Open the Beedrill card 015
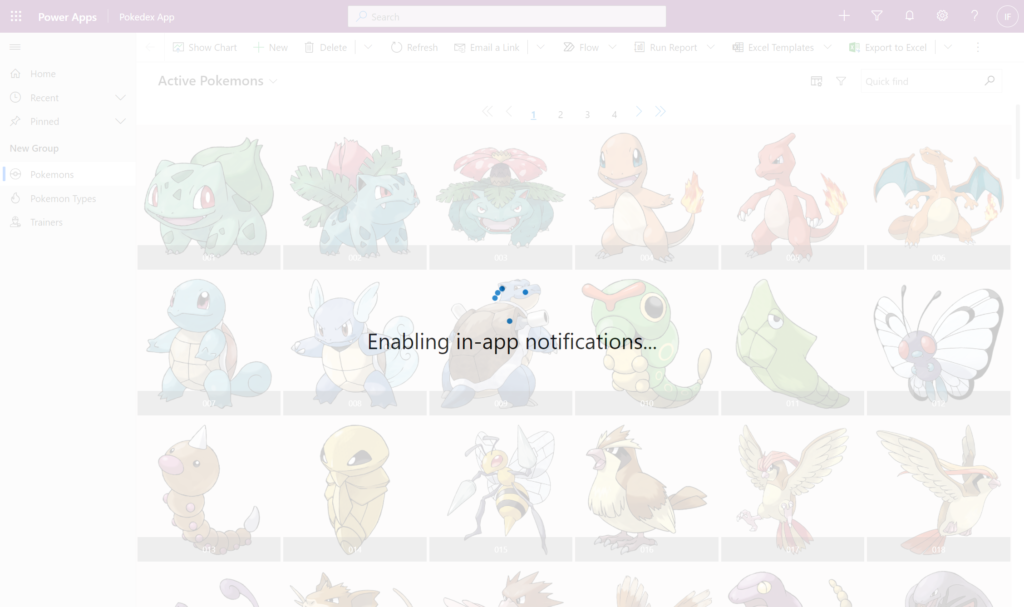 pyautogui.click(x=501, y=490)
